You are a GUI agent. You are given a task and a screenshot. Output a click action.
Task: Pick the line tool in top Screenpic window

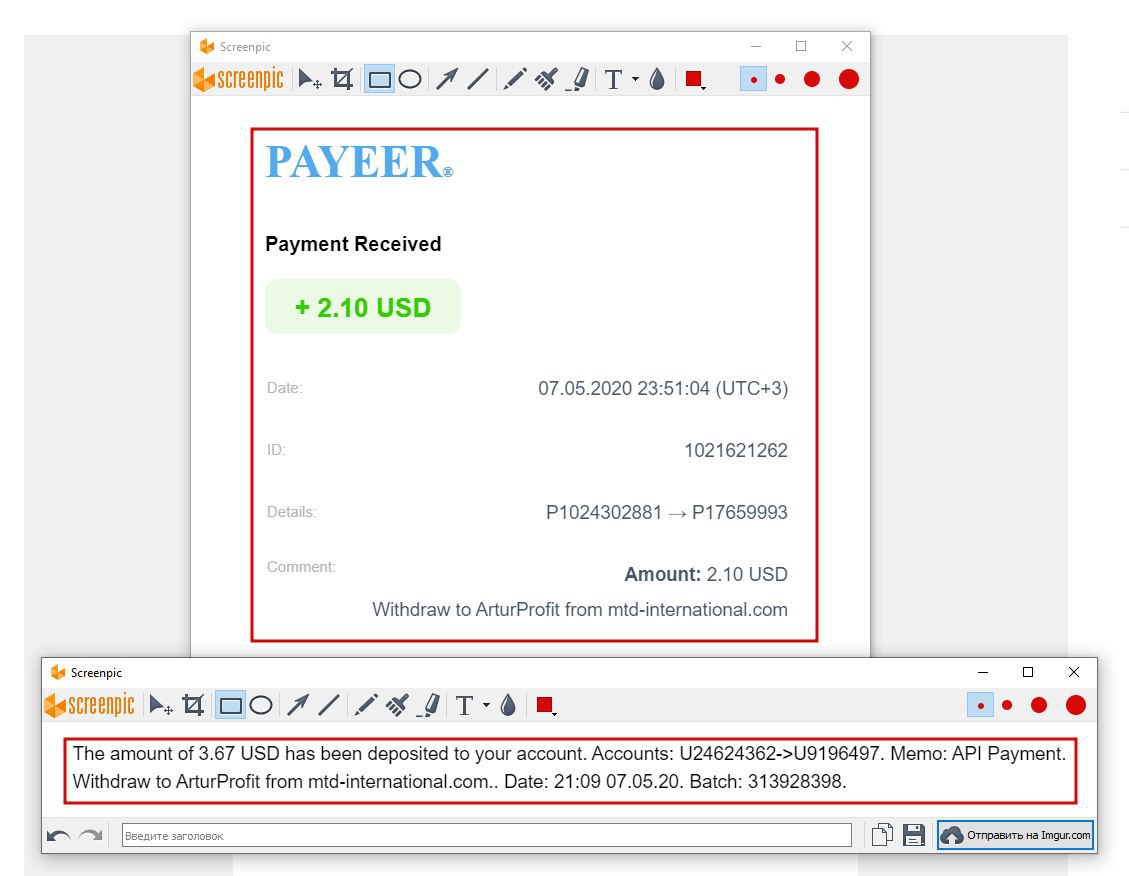[477, 79]
